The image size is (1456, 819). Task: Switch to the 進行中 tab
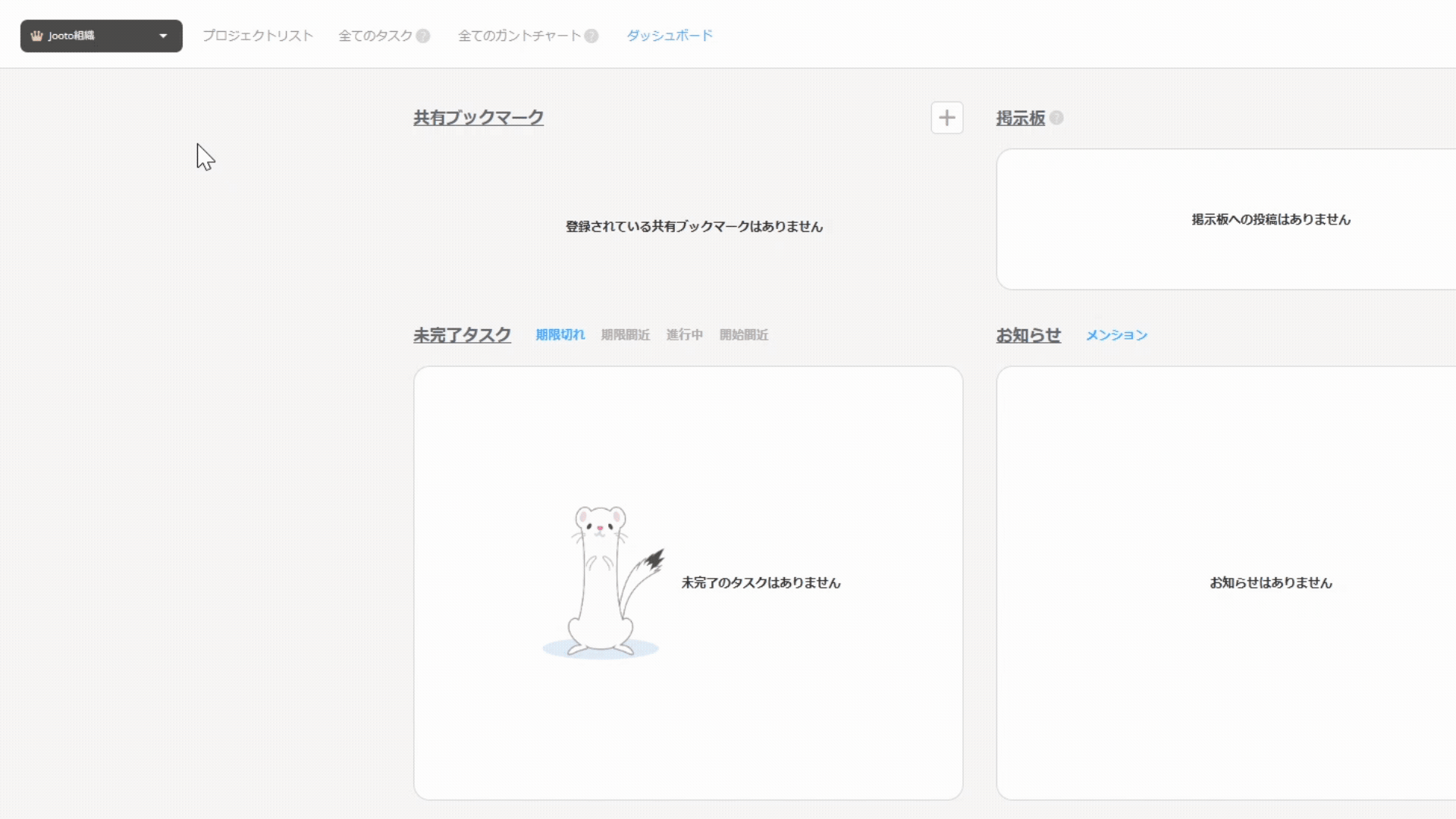(x=684, y=334)
